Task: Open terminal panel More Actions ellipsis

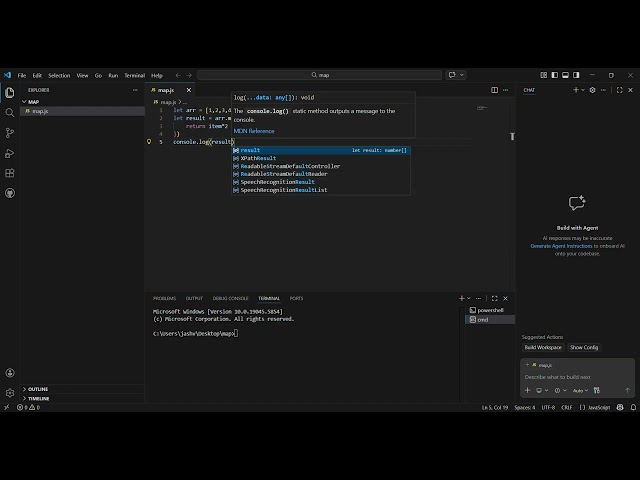Action: [x=478, y=298]
